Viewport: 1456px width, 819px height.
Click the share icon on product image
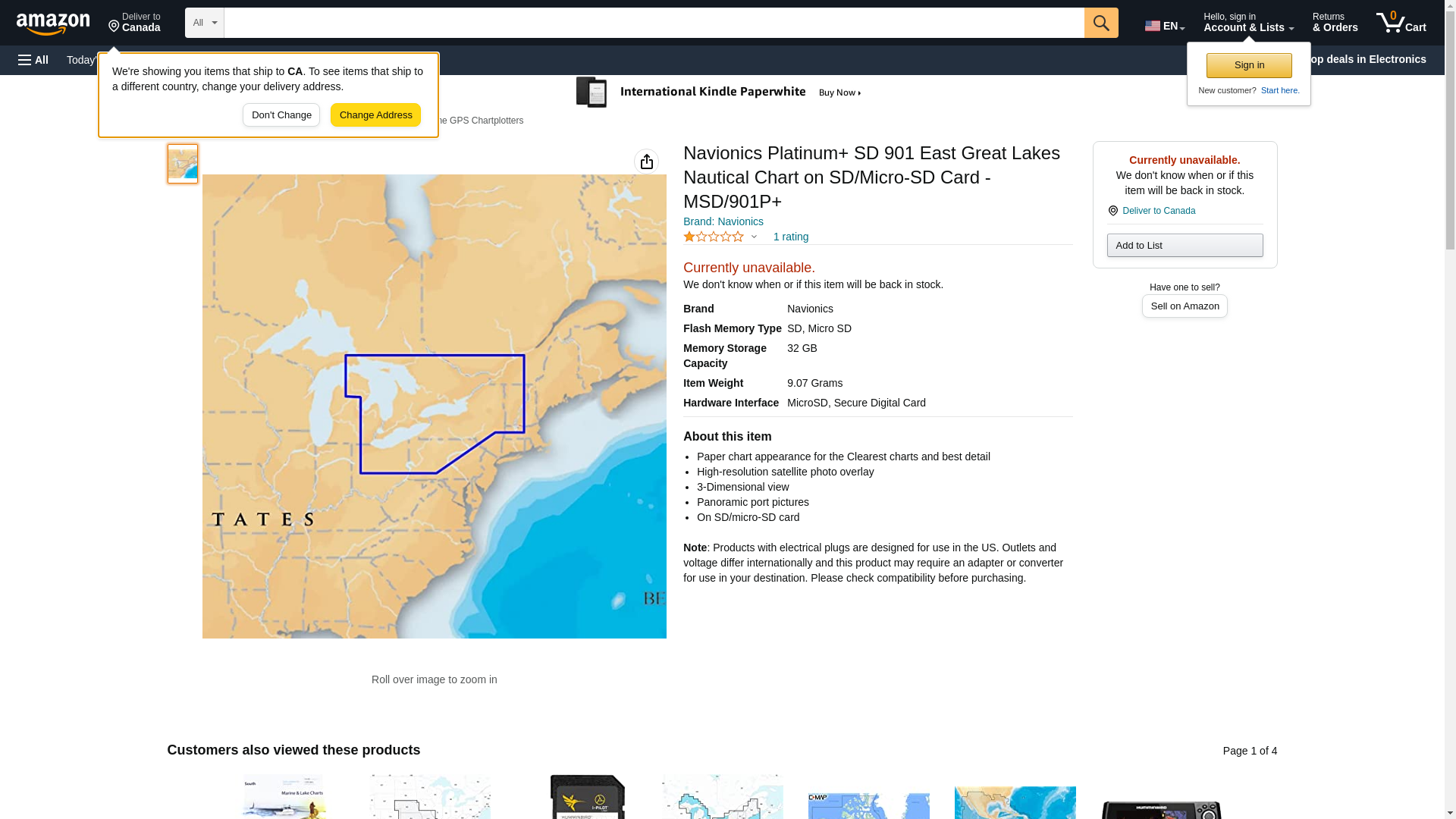[x=646, y=162]
